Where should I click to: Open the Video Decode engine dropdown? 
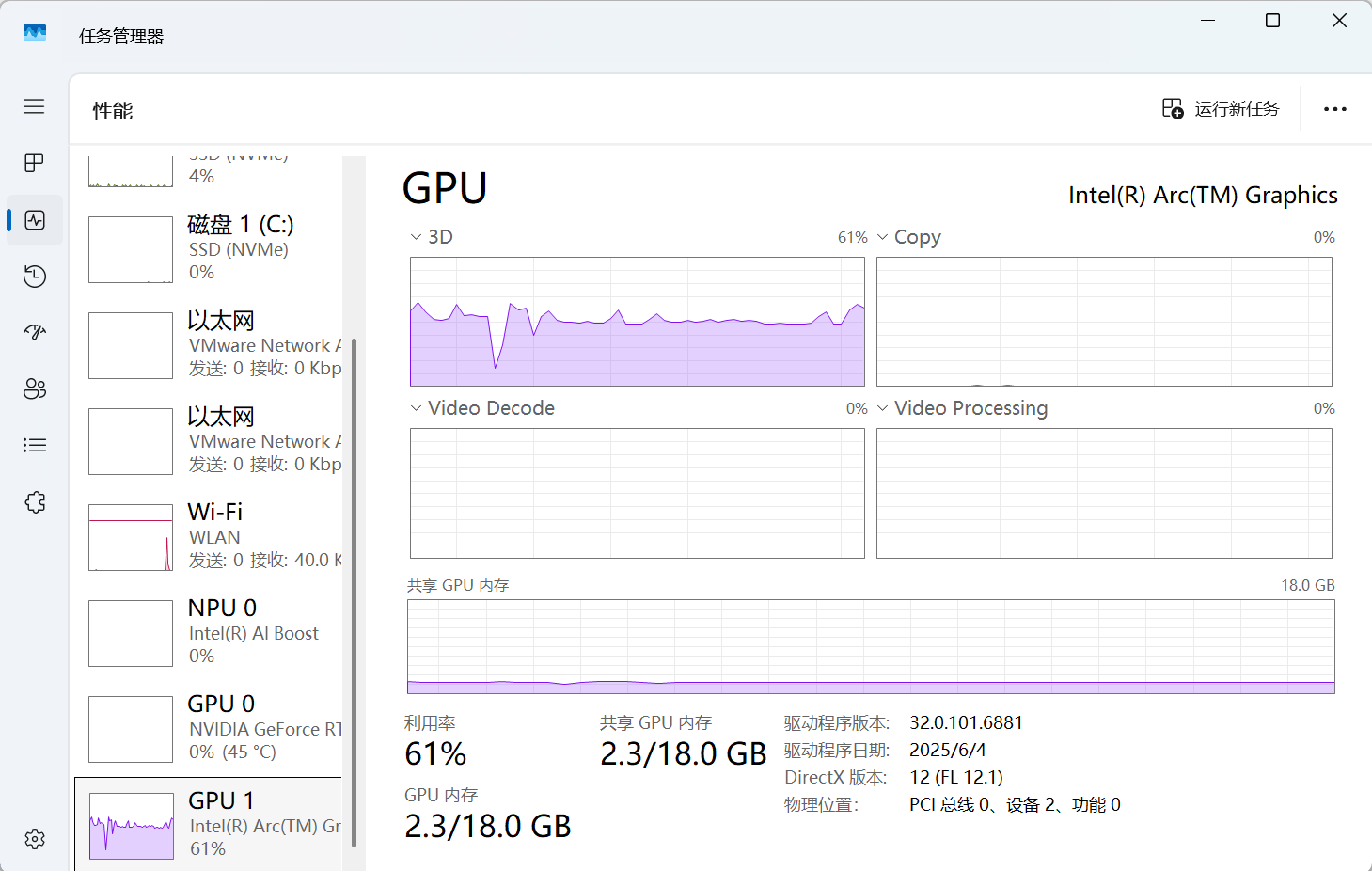pyautogui.click(x=416, y=408)
